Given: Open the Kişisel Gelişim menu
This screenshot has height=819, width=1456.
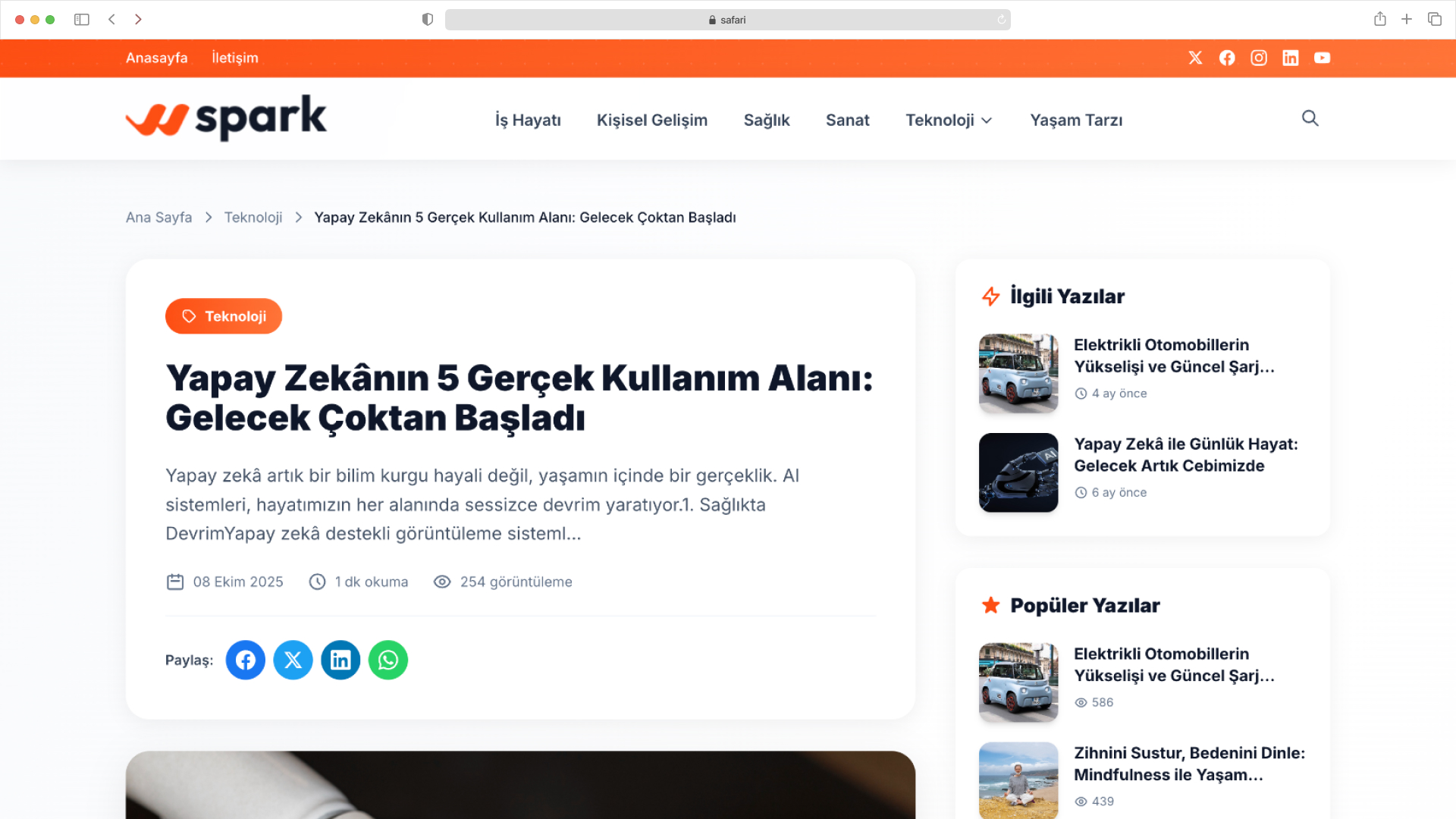Looking at the screenshot, I should (x=652, y=120).
